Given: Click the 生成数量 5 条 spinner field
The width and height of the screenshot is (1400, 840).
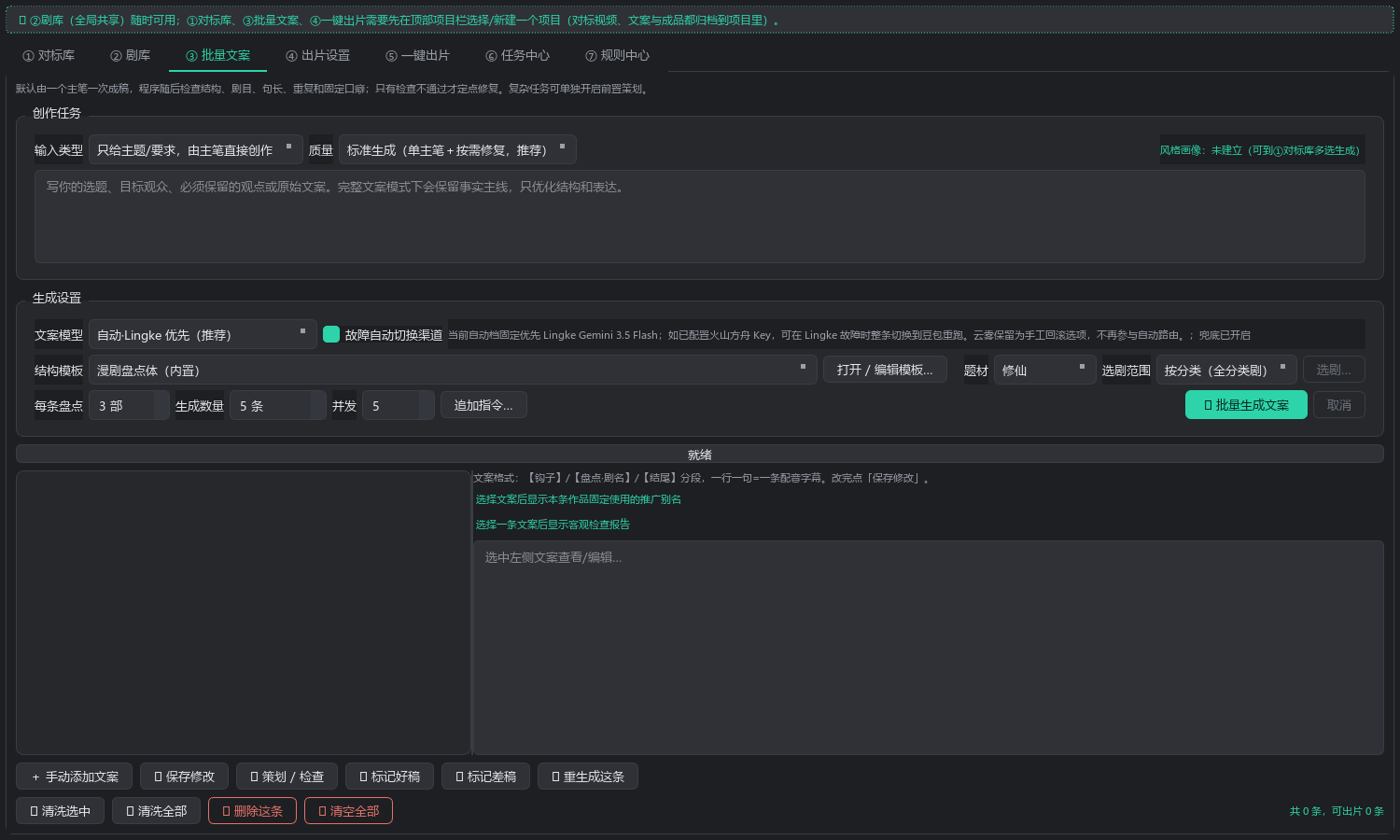Looking at the screenshot, I should pos(278,405).
